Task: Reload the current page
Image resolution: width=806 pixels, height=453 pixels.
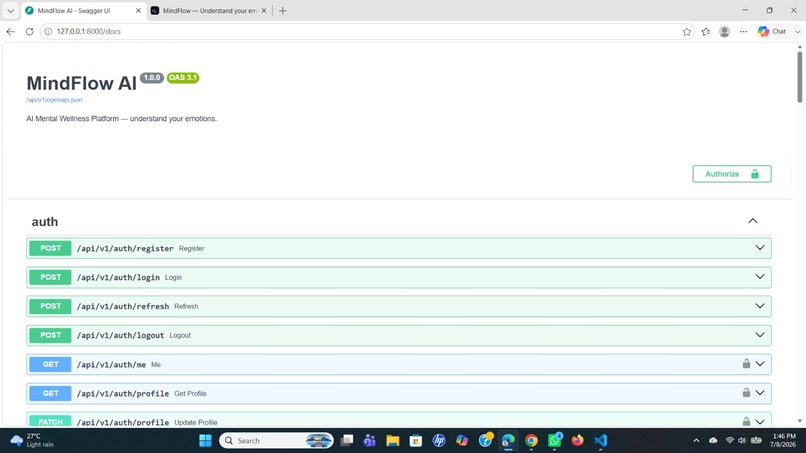Action: [x=29, y=31]
